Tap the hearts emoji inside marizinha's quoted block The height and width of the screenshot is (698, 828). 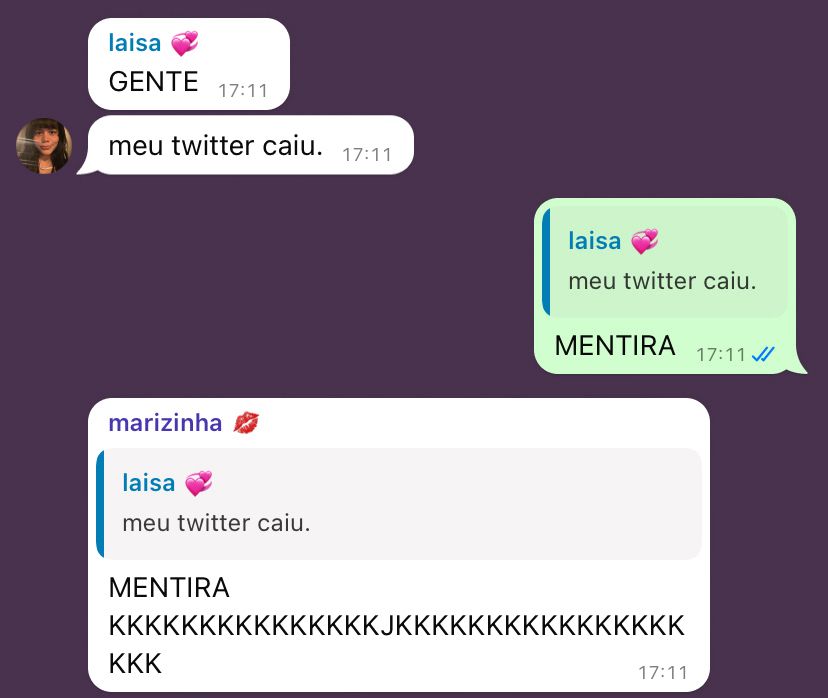(199, 483)
